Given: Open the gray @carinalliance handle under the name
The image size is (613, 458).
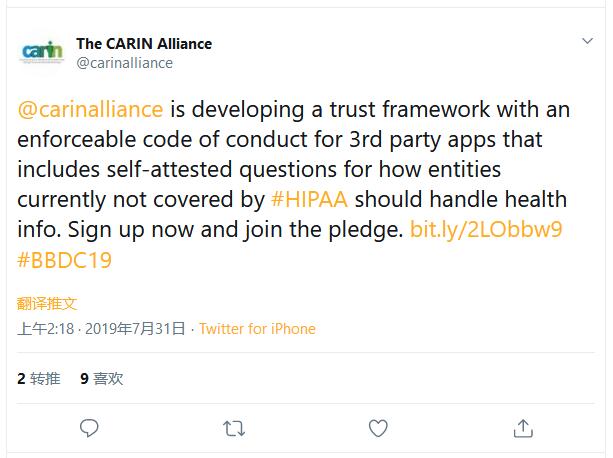Looking at the screenshot, I should click(124, 62).
